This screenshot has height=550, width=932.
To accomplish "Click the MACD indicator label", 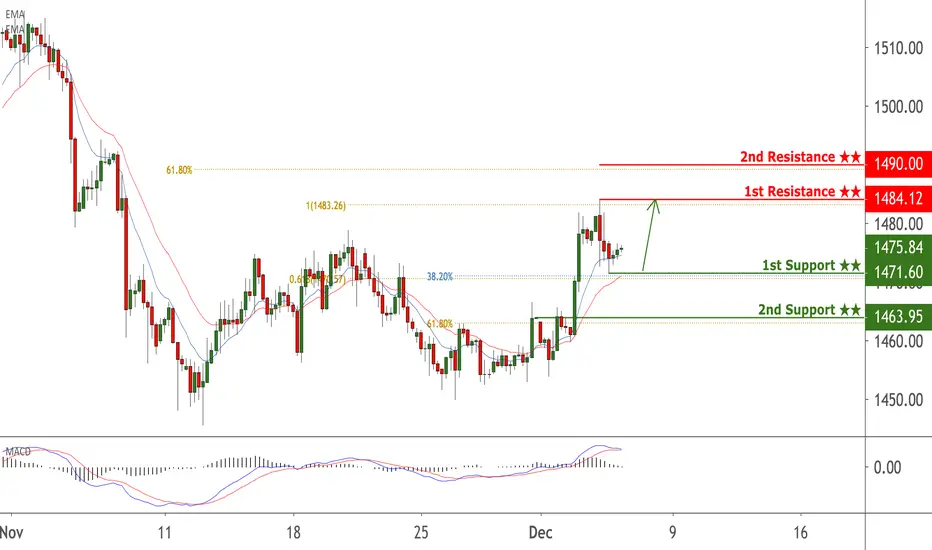I will click(x=17, y=452).
